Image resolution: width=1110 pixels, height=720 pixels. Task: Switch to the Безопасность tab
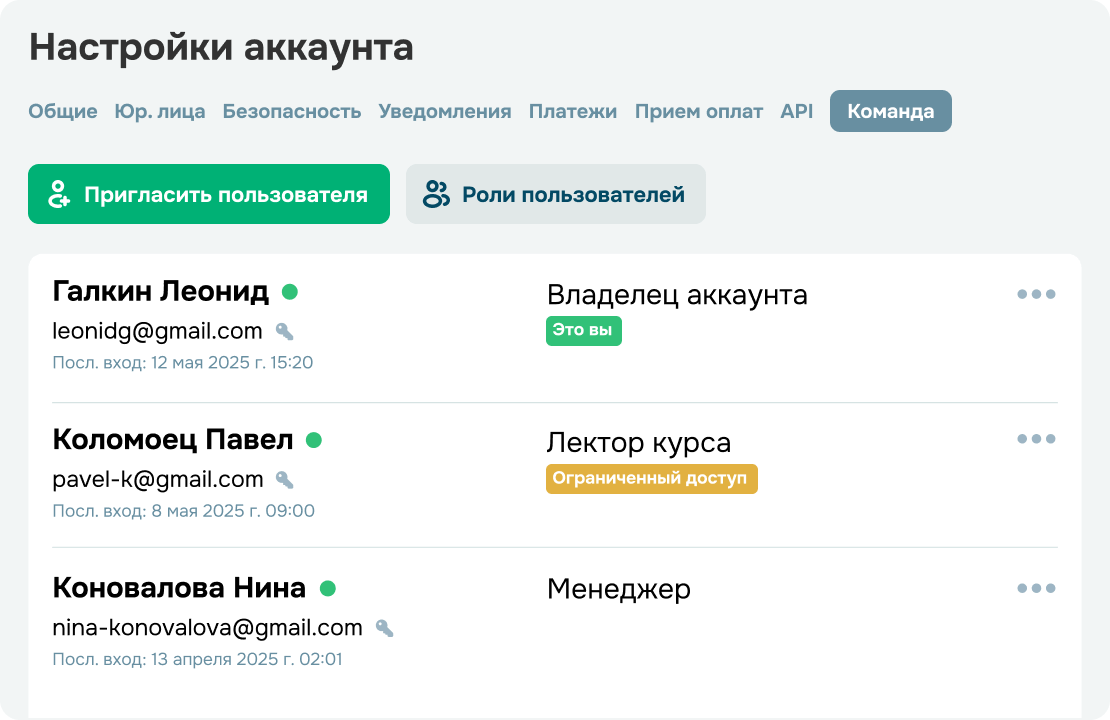point(292,111)
